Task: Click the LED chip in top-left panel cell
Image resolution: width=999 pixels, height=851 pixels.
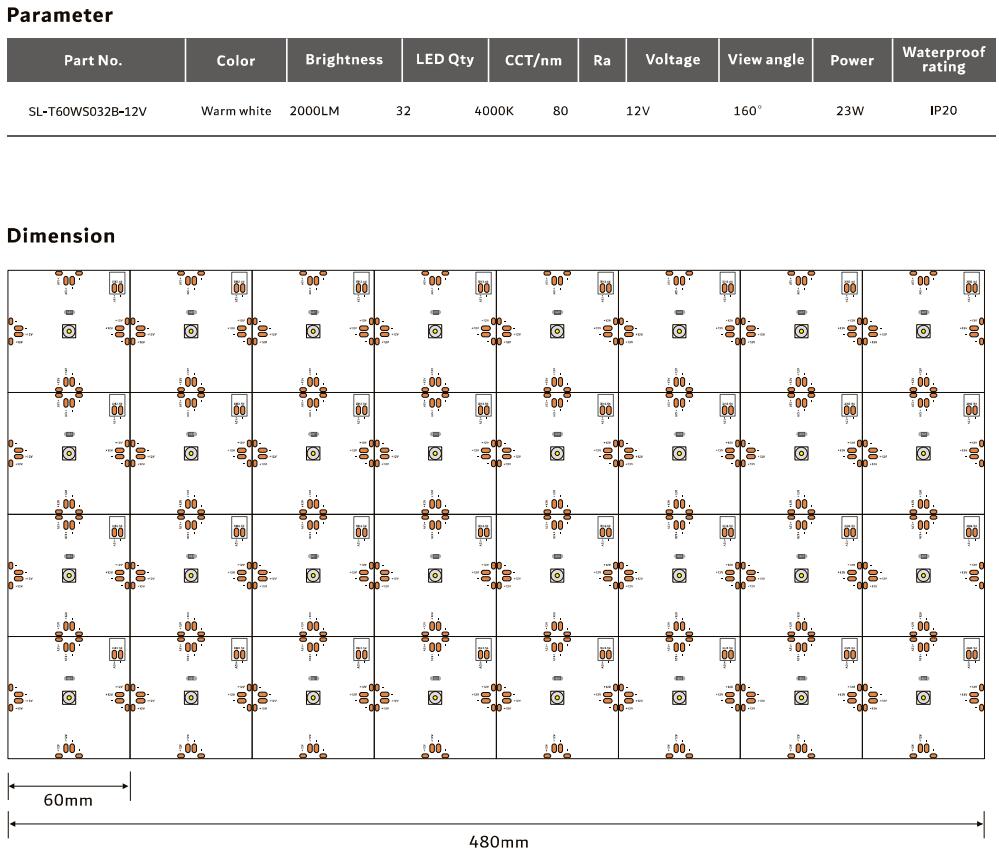Action: click(x=69, y=331)
